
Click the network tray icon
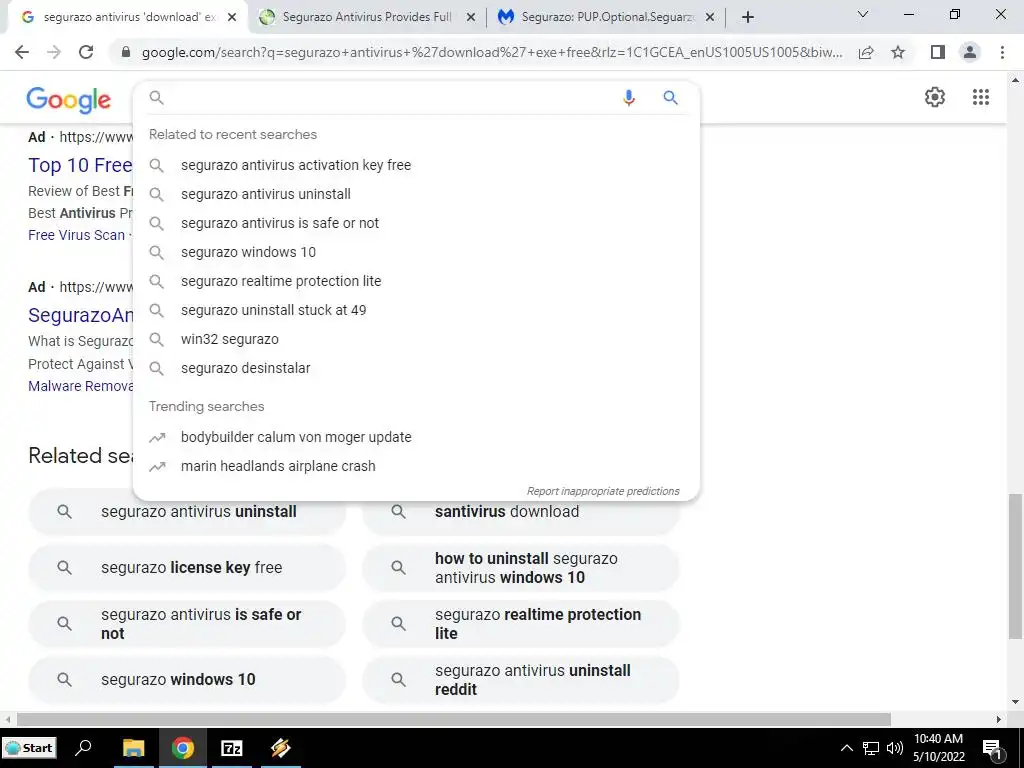pos(871,748)
